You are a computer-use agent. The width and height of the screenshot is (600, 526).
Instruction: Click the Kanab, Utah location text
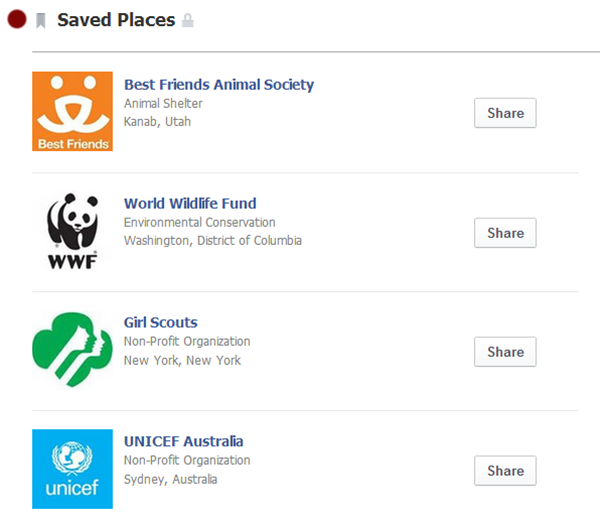point(157,122)
